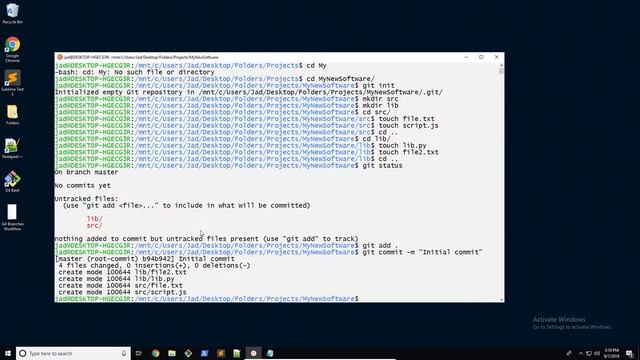The width and height of the screenshot is (640, 360).
Task: Click the 'cd MyNewSoftware/' command
Action: click(x=340, y=79)
